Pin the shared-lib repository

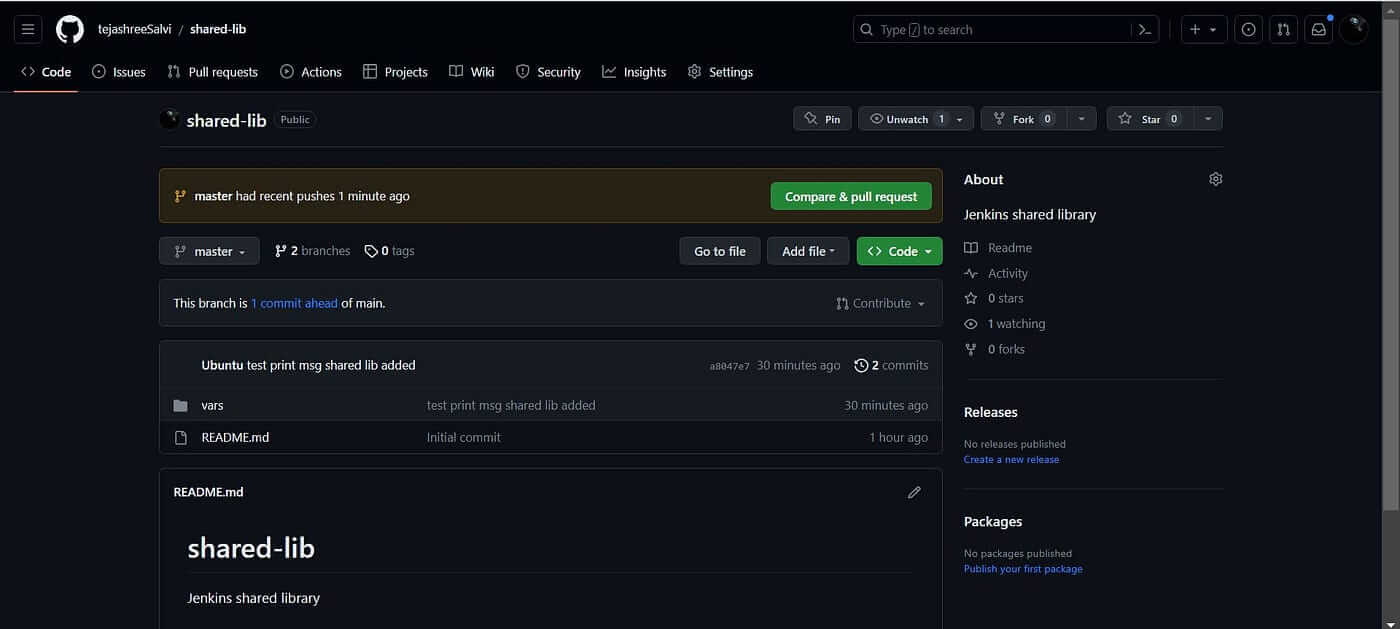[822, 119]
